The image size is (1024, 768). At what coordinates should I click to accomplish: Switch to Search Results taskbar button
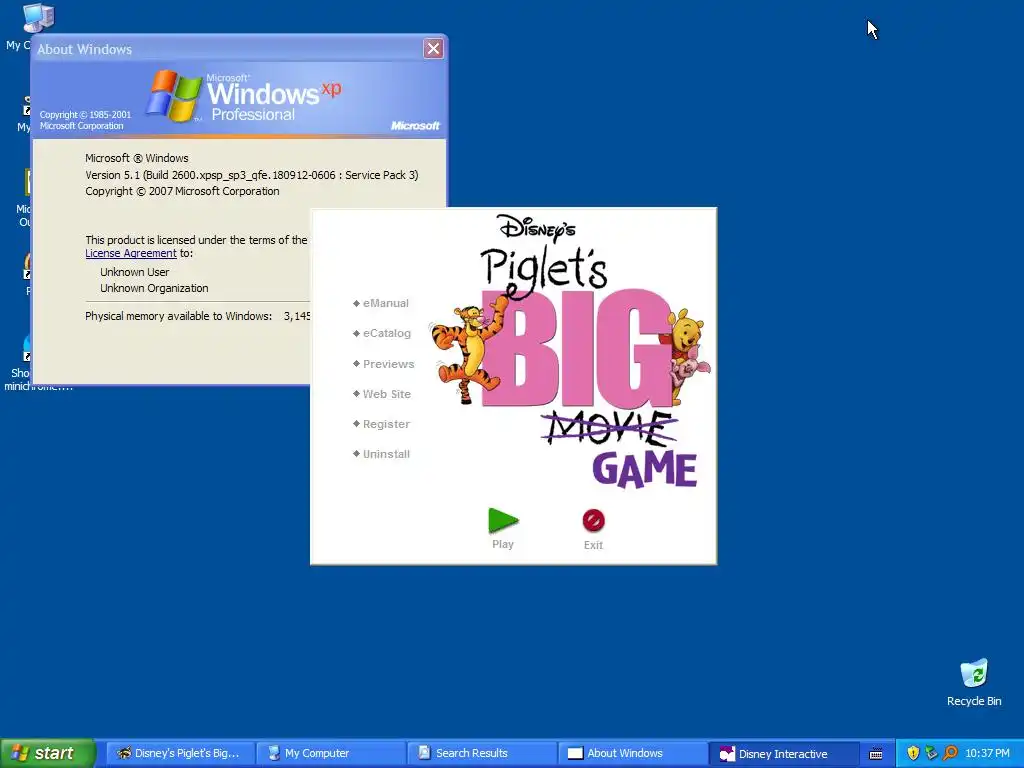481,753
